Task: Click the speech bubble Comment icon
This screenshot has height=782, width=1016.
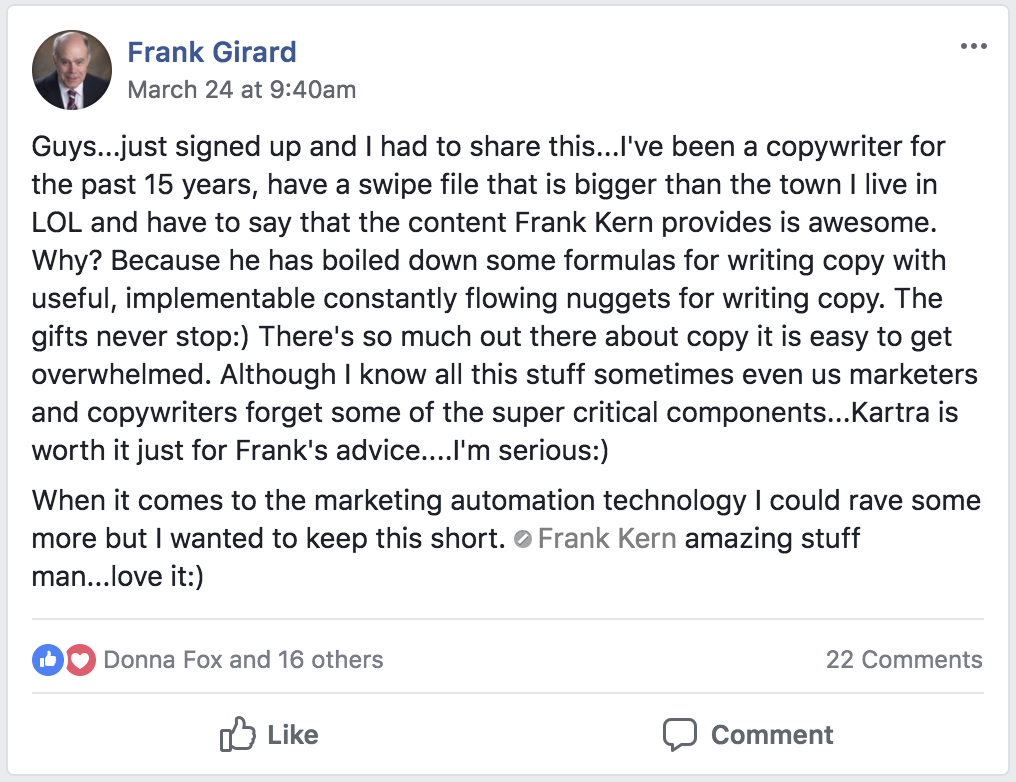Action: 680,735
